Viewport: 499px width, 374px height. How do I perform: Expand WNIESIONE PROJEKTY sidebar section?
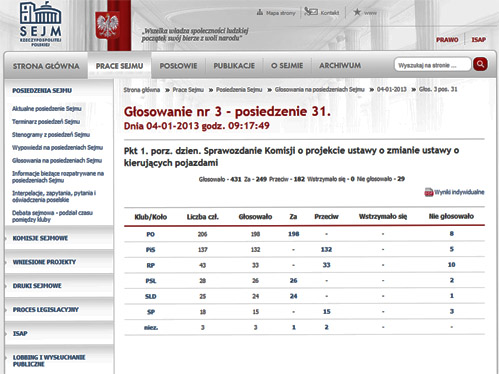click(x=44, y=262)
